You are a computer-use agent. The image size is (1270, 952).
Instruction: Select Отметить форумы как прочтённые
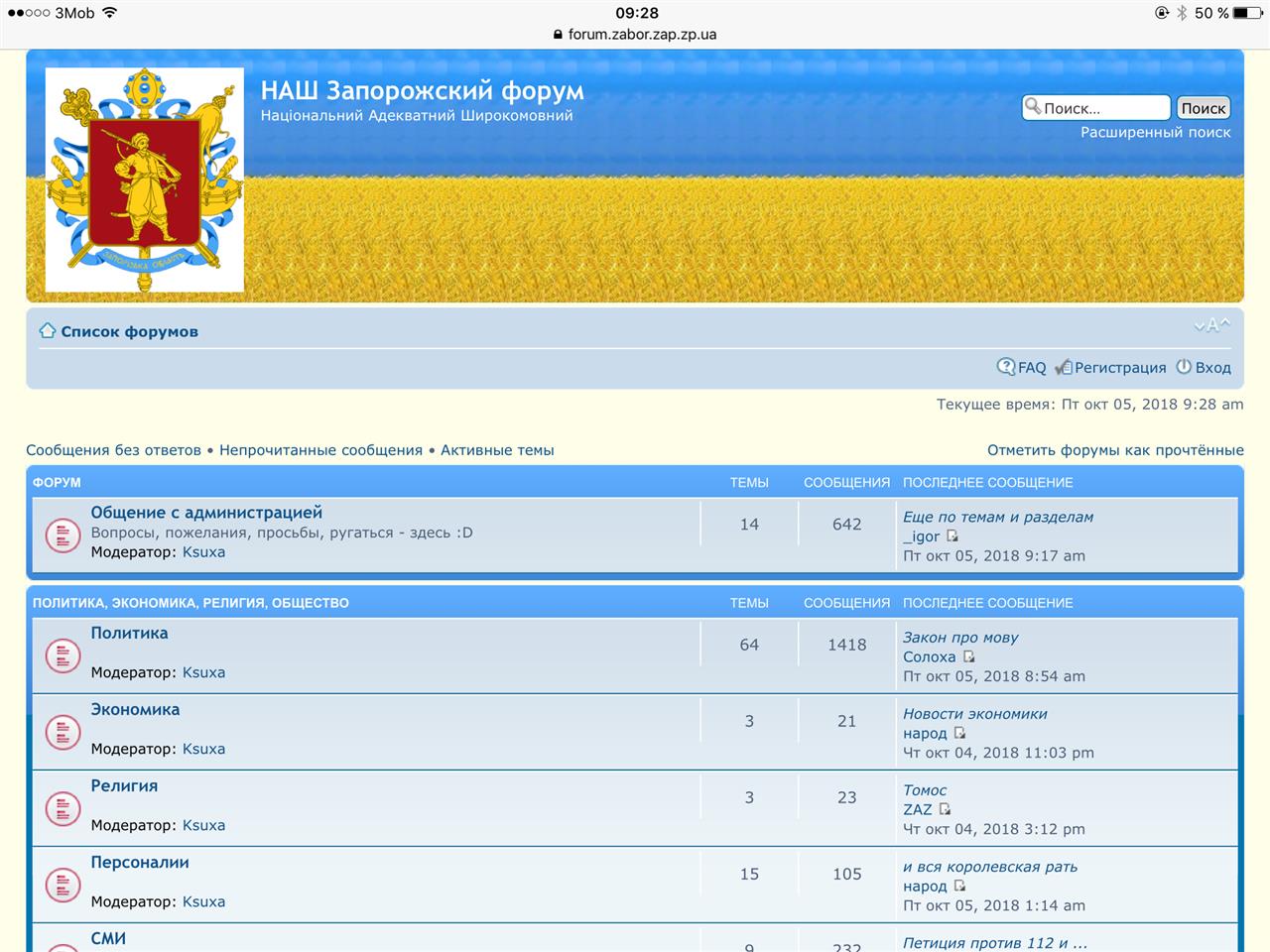[x=1114, y=450]
